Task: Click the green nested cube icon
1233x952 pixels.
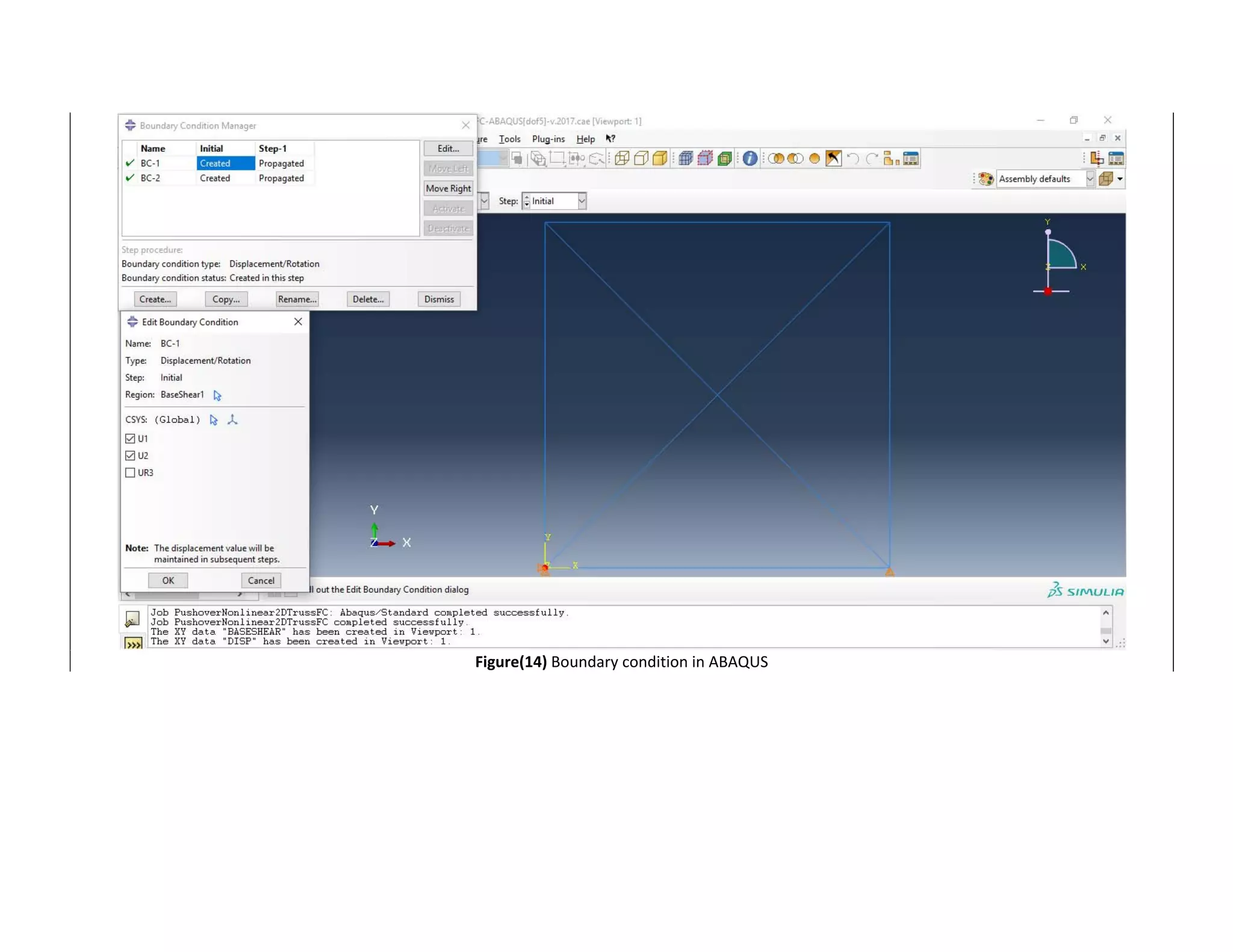Action: pyautogui.click(x=725, y=159)
